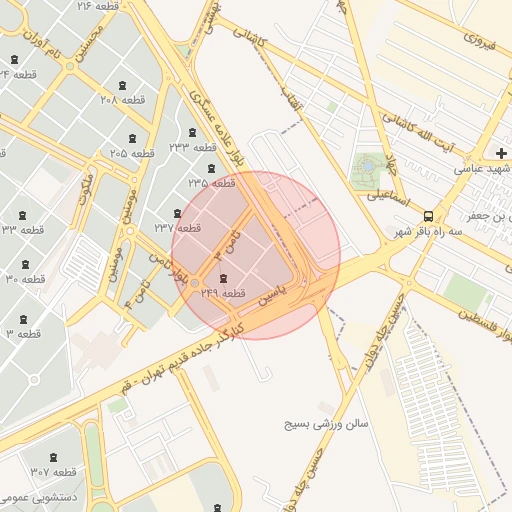Viewport: 512px width, 512px height.
Task: Select the سالن ورزشی بسیج place label
Action: click(x=326, y=424)
